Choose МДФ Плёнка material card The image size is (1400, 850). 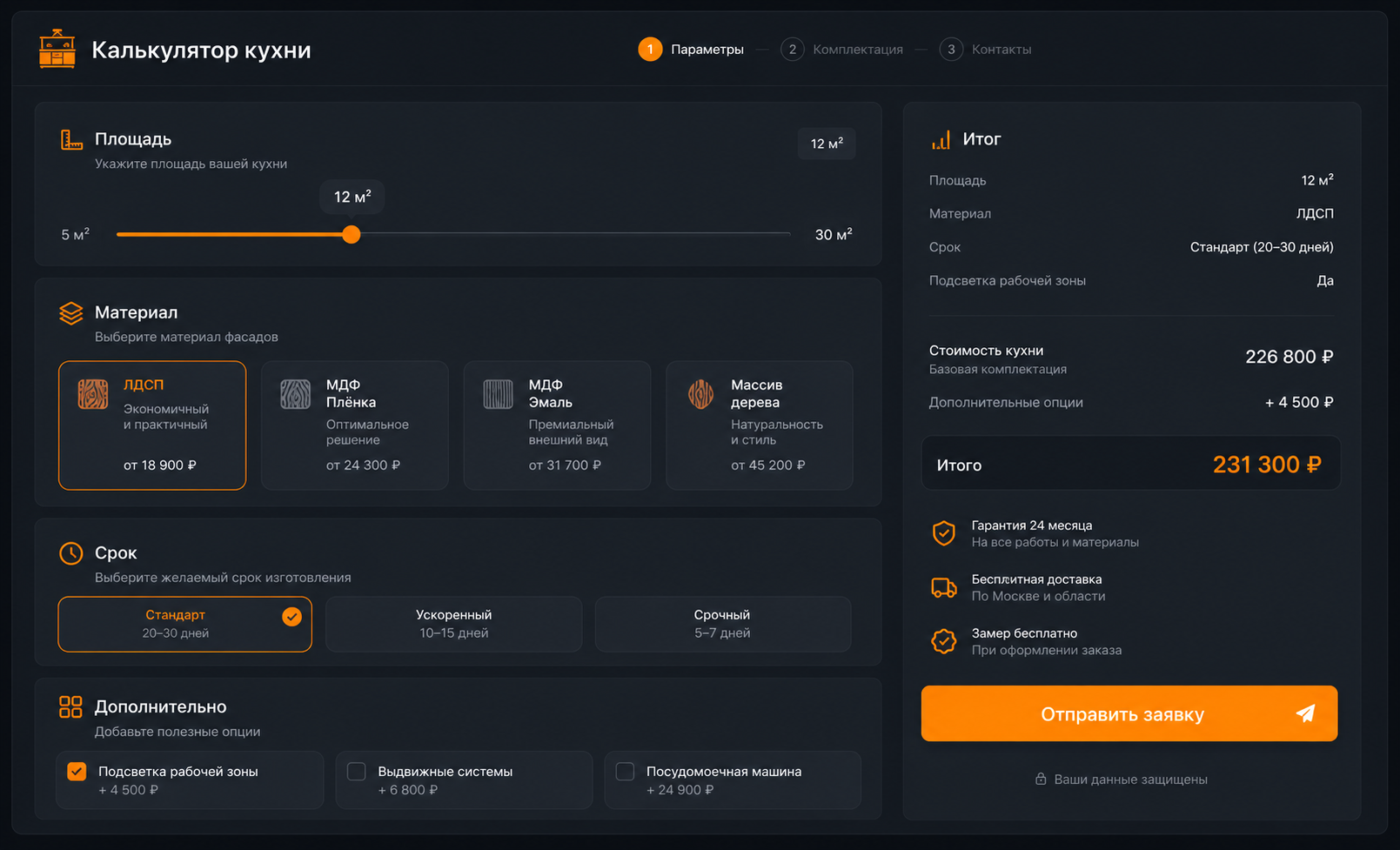coord(355,425)
